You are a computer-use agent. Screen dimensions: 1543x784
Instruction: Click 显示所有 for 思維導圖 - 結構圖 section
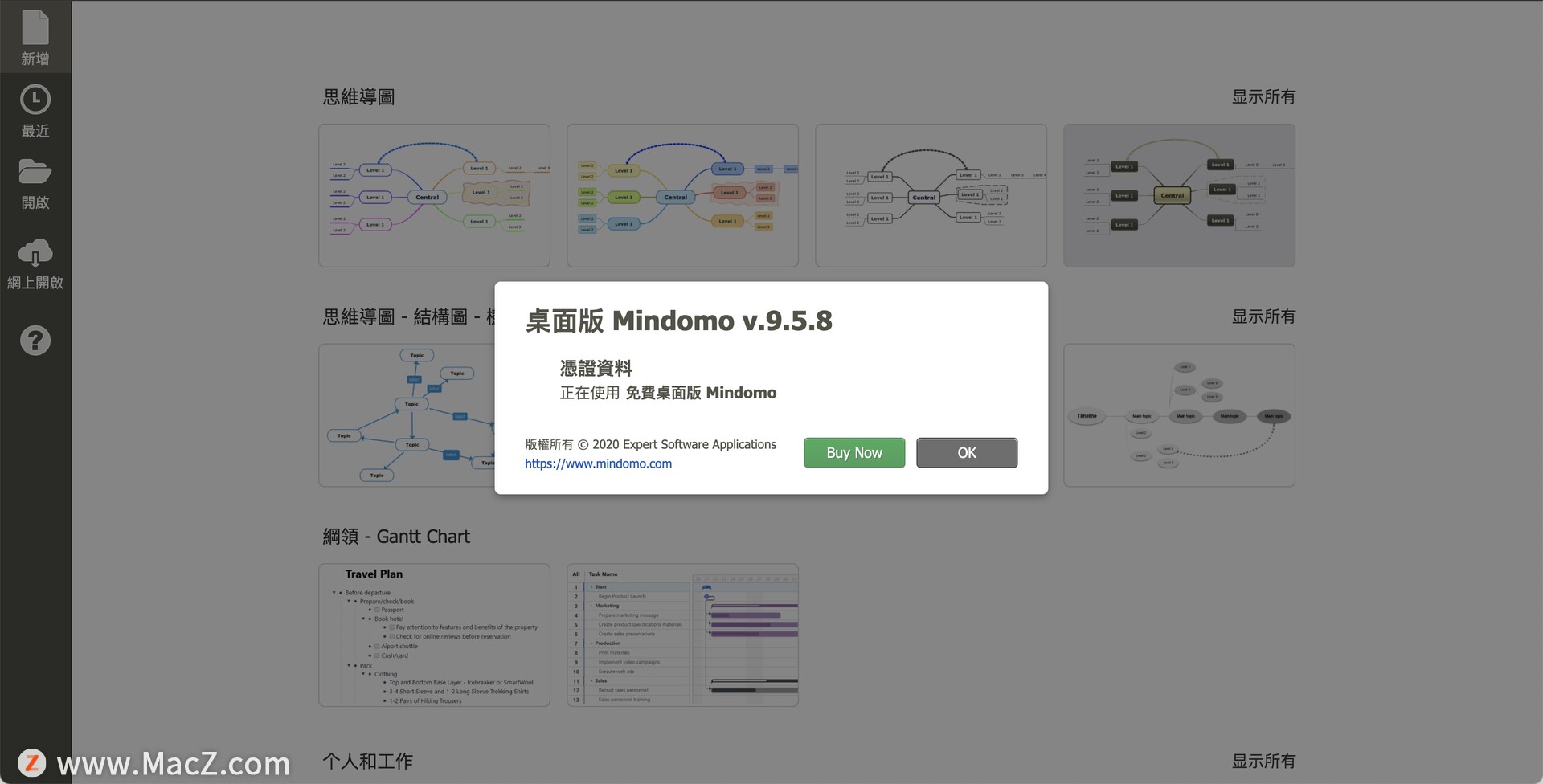(1263, 317)
